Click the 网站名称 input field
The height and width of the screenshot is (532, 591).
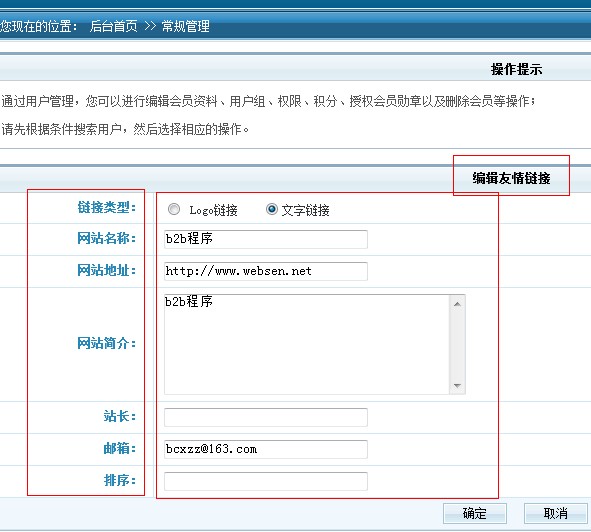pyautogui.click(x=266, y=239)
